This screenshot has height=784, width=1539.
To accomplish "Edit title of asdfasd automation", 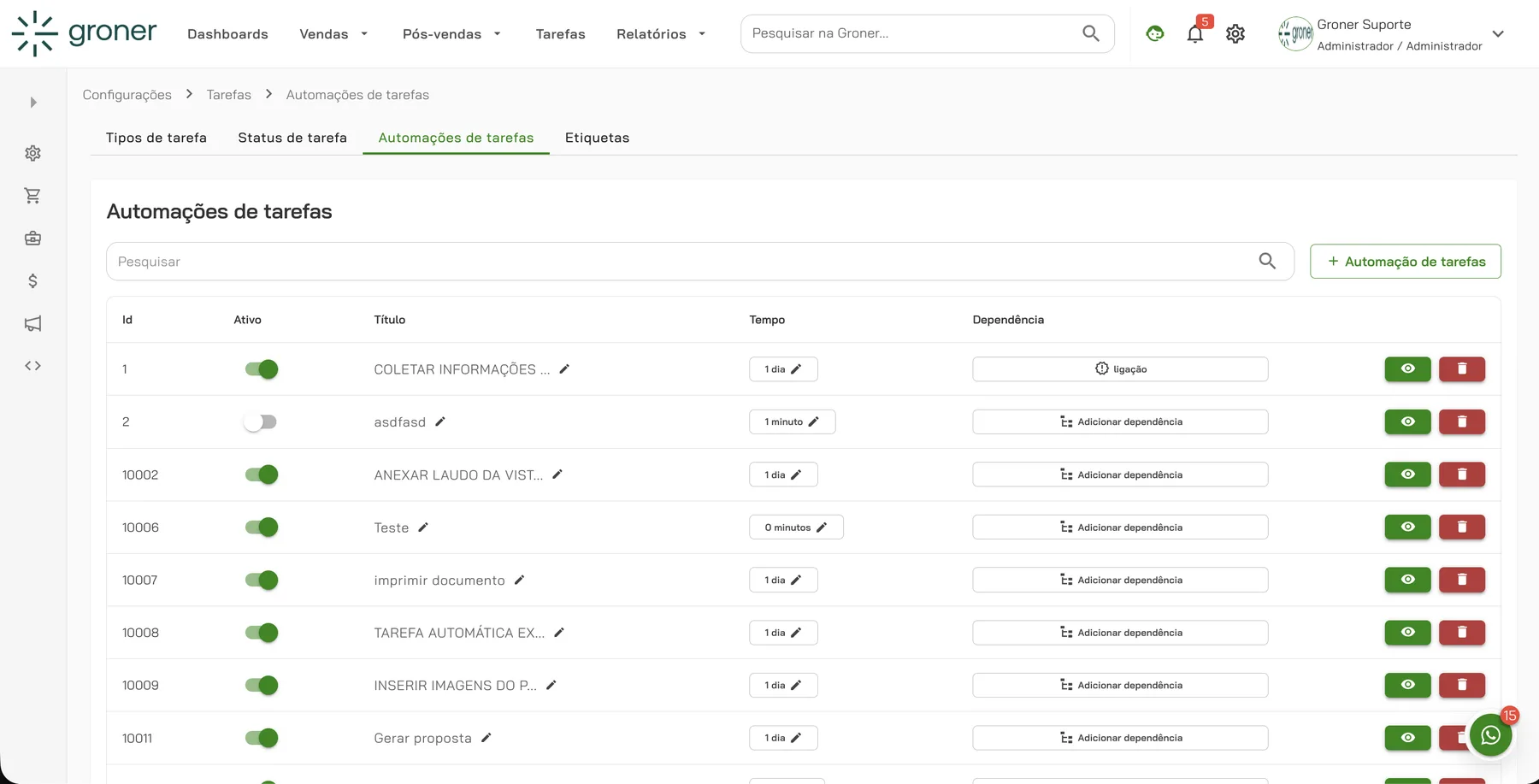I will coord(440,421).
